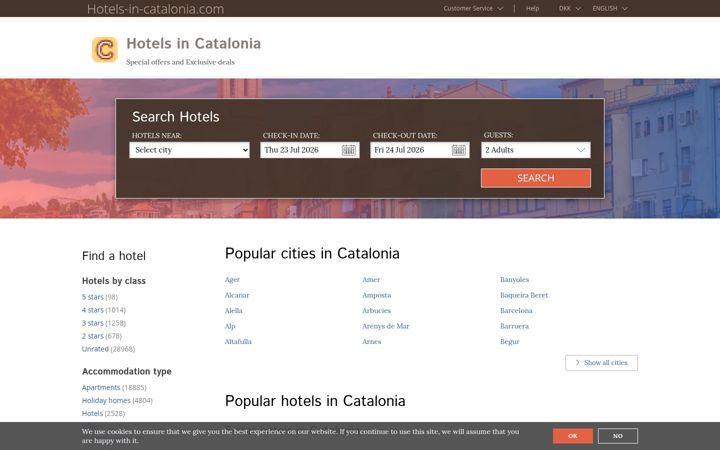Open the Banyoles city link

click(514, 280)
